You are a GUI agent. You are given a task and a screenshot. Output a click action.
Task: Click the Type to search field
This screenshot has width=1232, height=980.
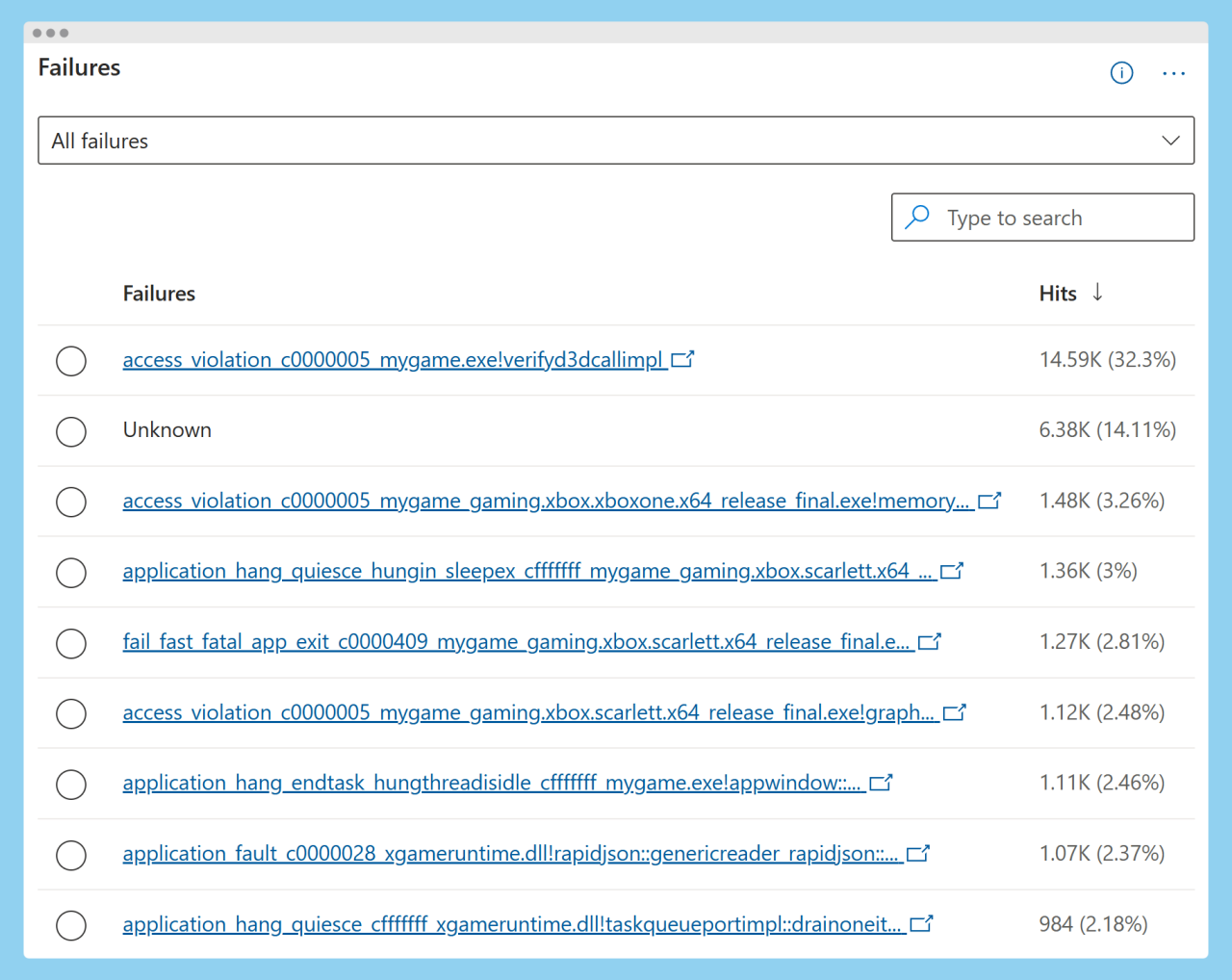(1059, 219)
